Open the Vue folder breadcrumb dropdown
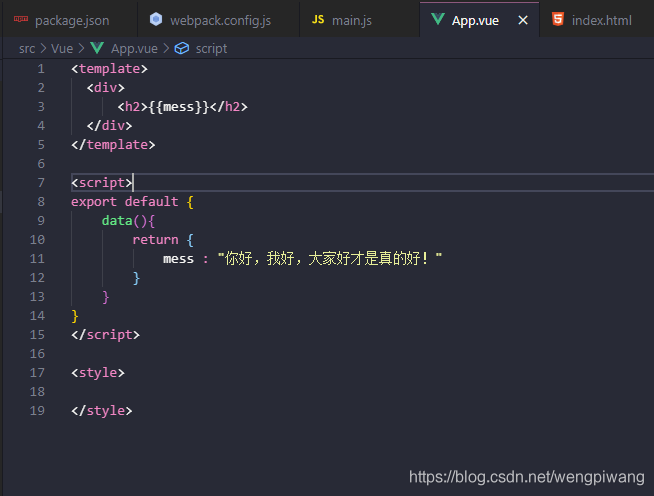This screenshot has height=496, width=654. point(62,48)
